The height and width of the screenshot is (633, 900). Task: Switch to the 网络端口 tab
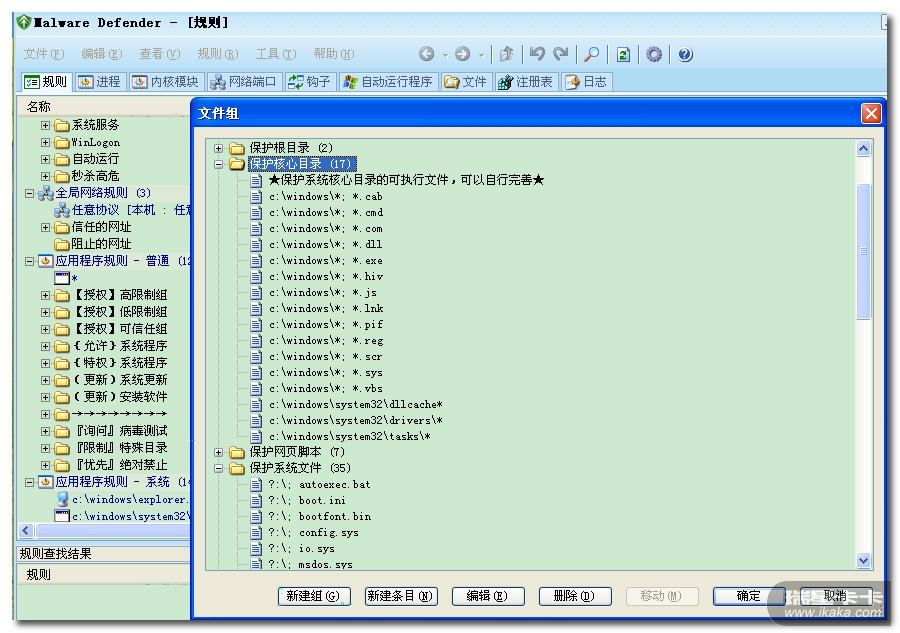[243, 82]
